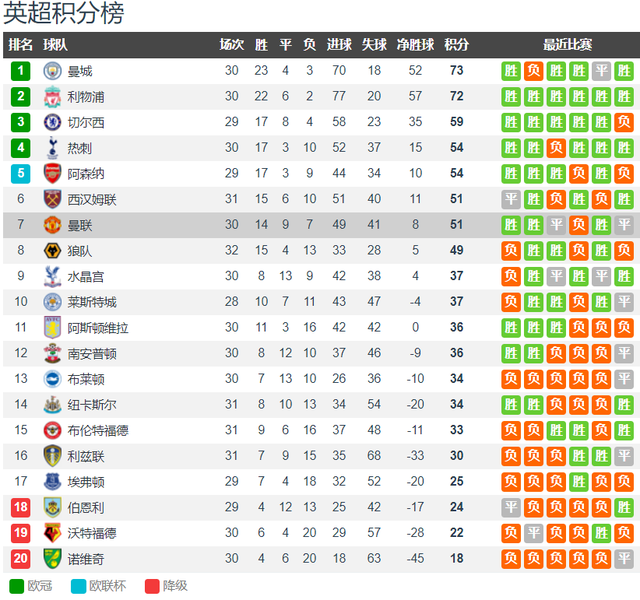This screenshot has width=640, height=600.
Task: Click Tottenham's cockerel crest icon
Action: tap(52, 148)
